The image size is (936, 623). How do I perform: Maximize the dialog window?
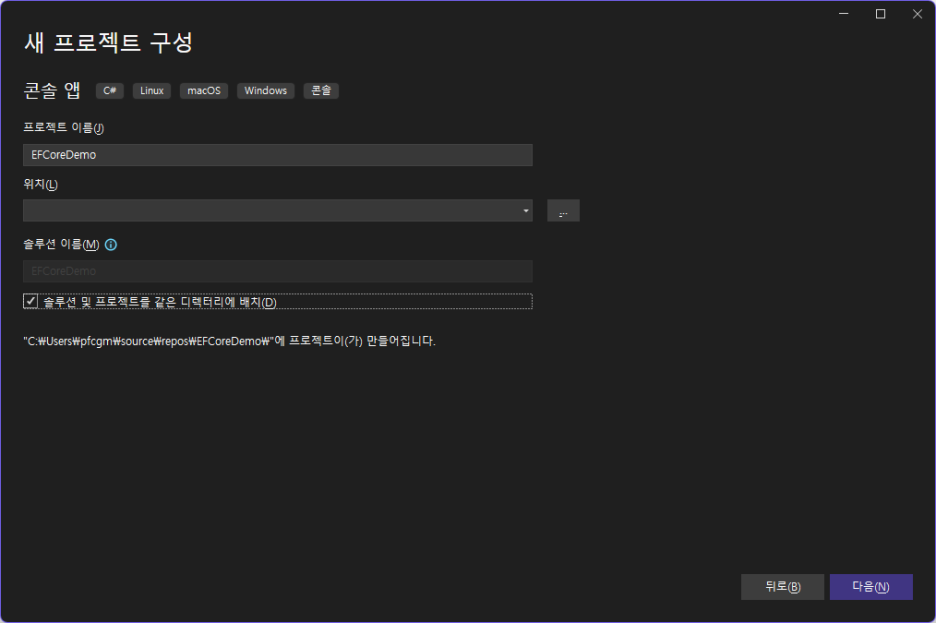point(880,14)
